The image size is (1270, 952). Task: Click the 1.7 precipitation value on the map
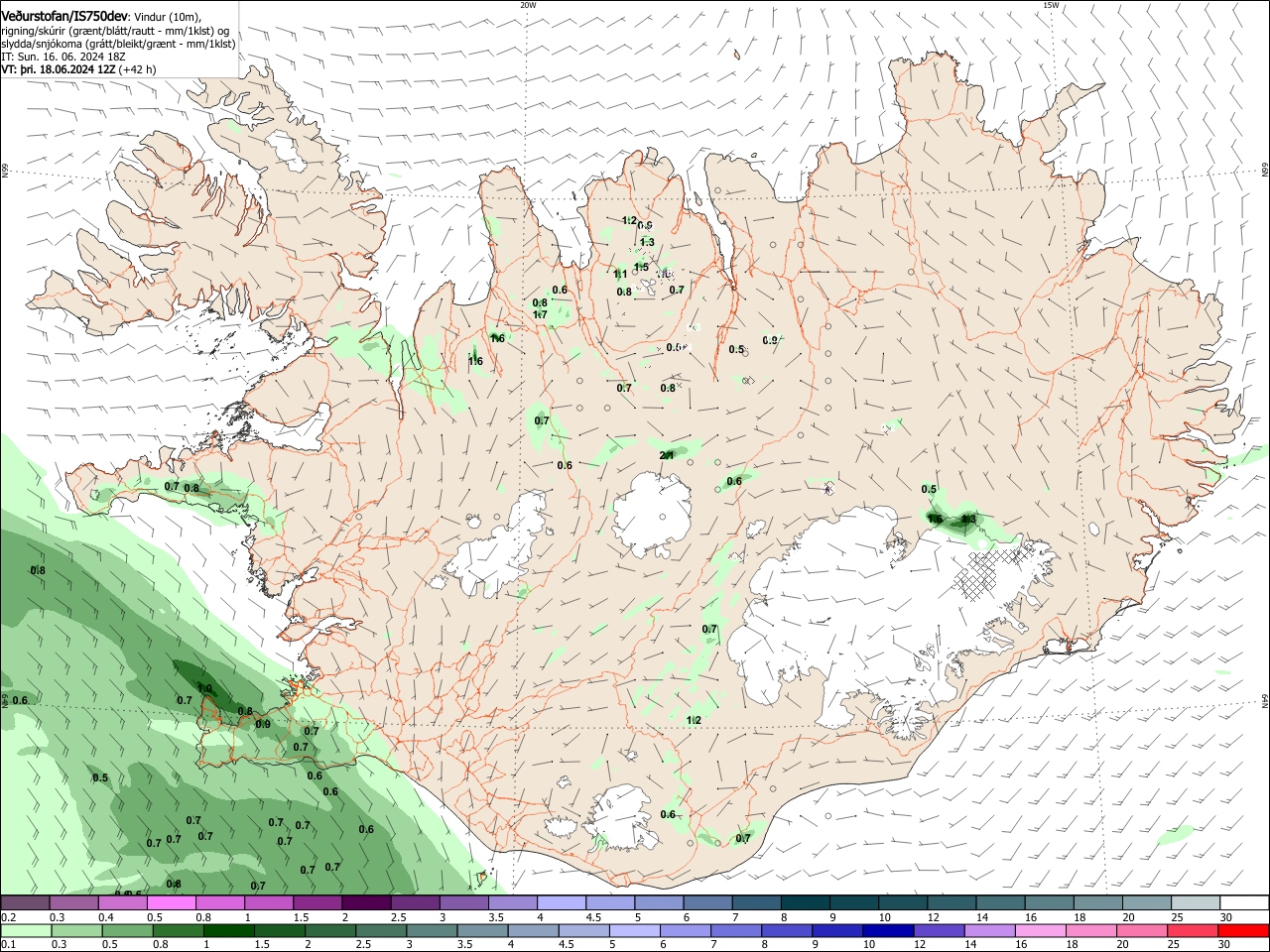pos(540,314)
